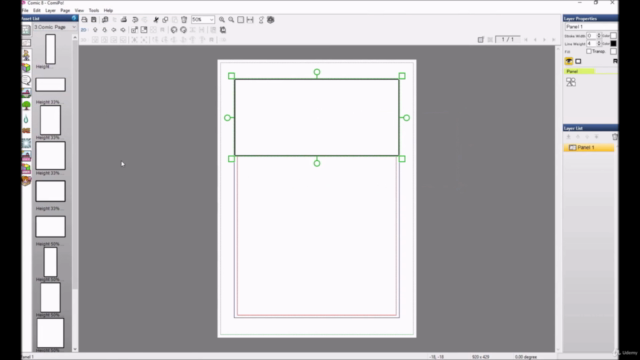640x360 pixels.
Task: Open the Page menu
Action: (x=65, y=10)
